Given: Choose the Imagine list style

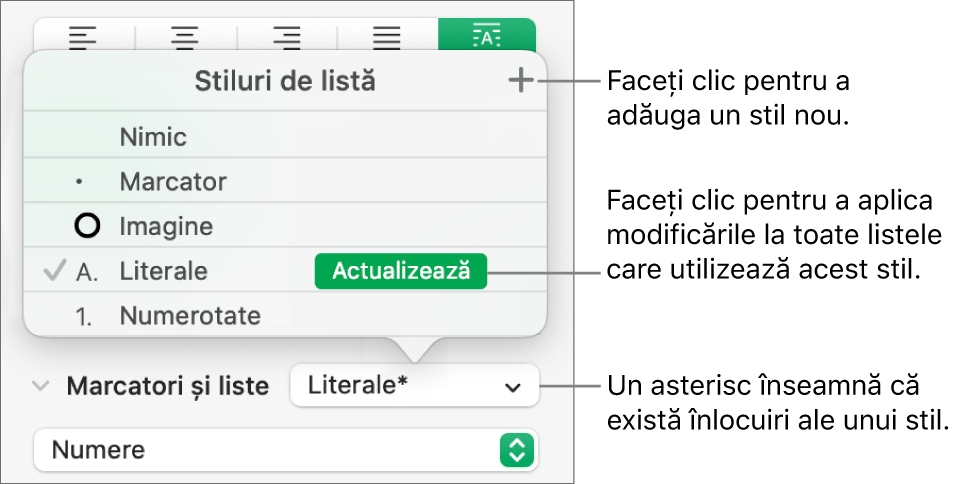Looking at the screenshot, I should click(x=166, y=227).
